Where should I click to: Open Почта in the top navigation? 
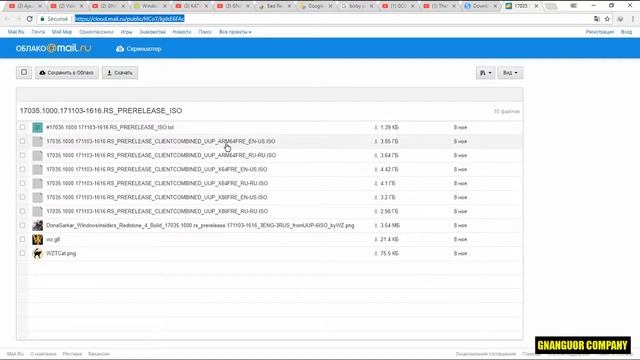coord(38,32)
